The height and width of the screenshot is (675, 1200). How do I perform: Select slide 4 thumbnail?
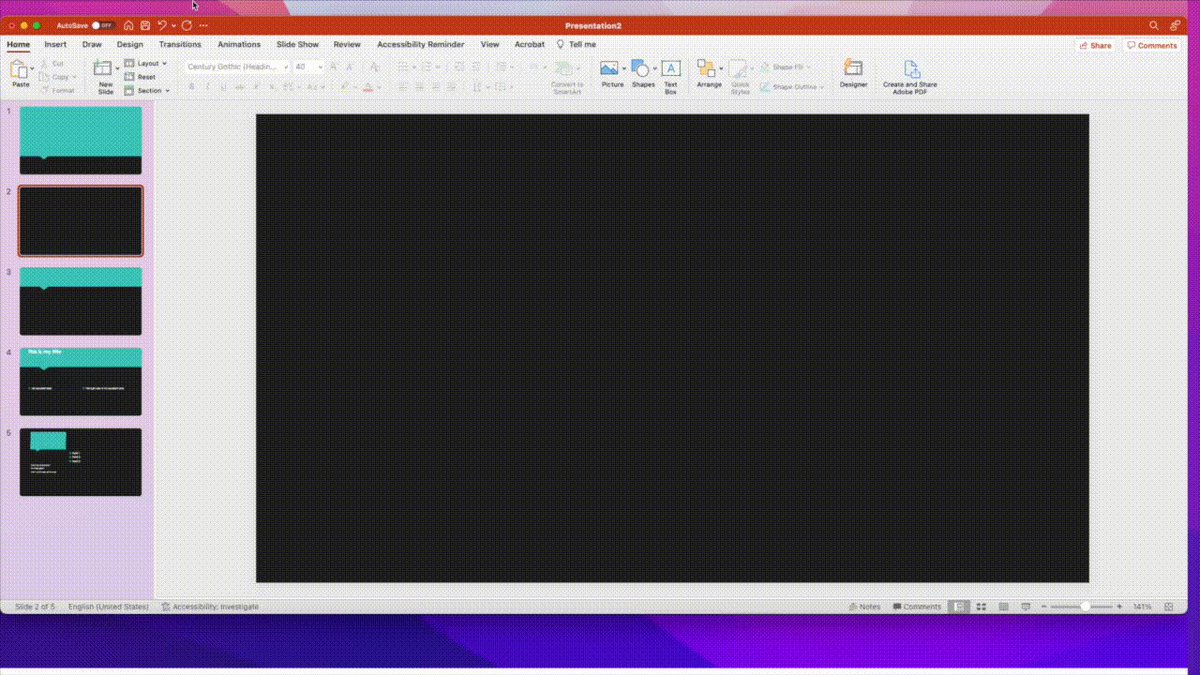(80, 381)
